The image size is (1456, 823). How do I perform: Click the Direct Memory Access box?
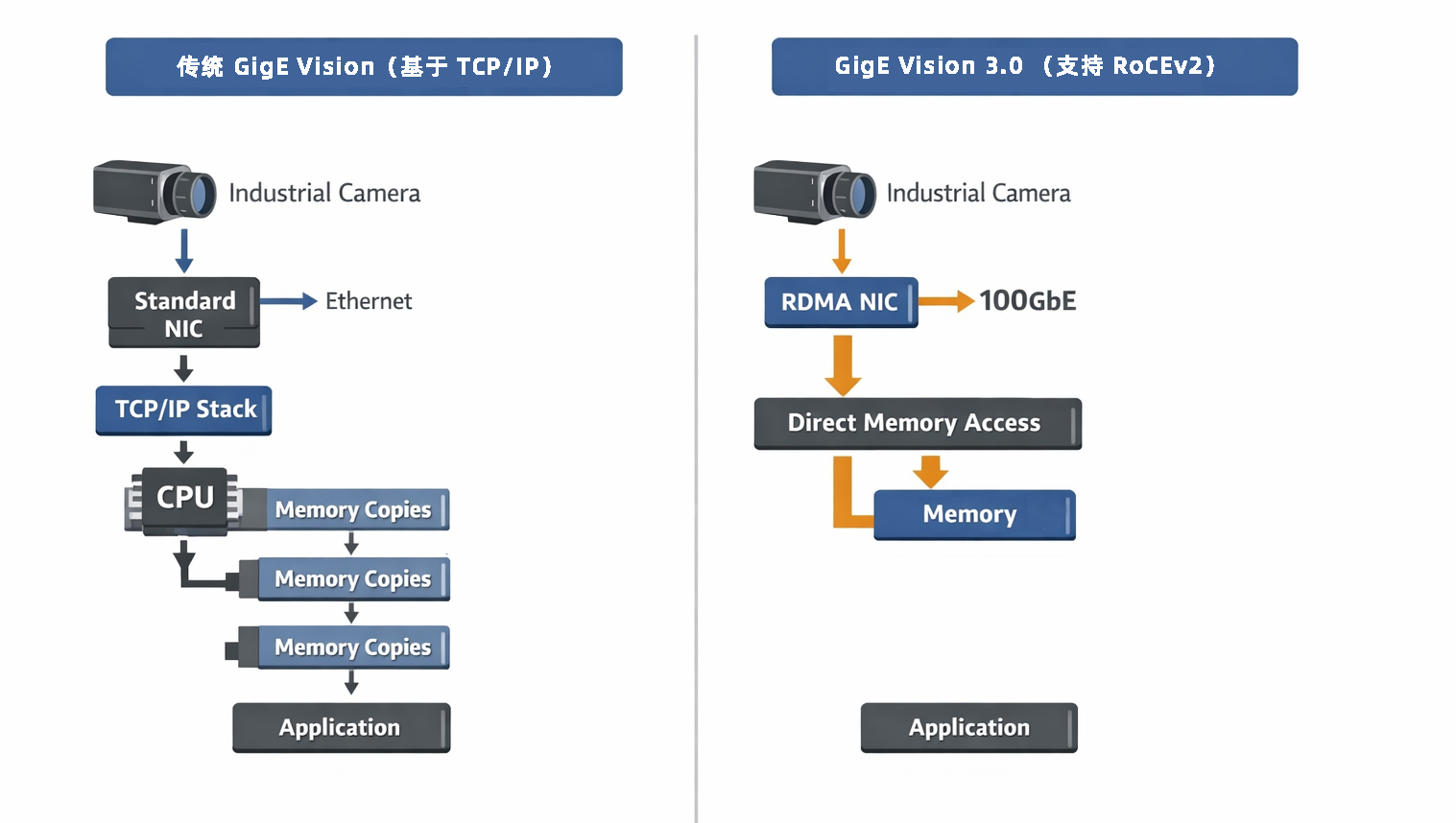(917, 423)
